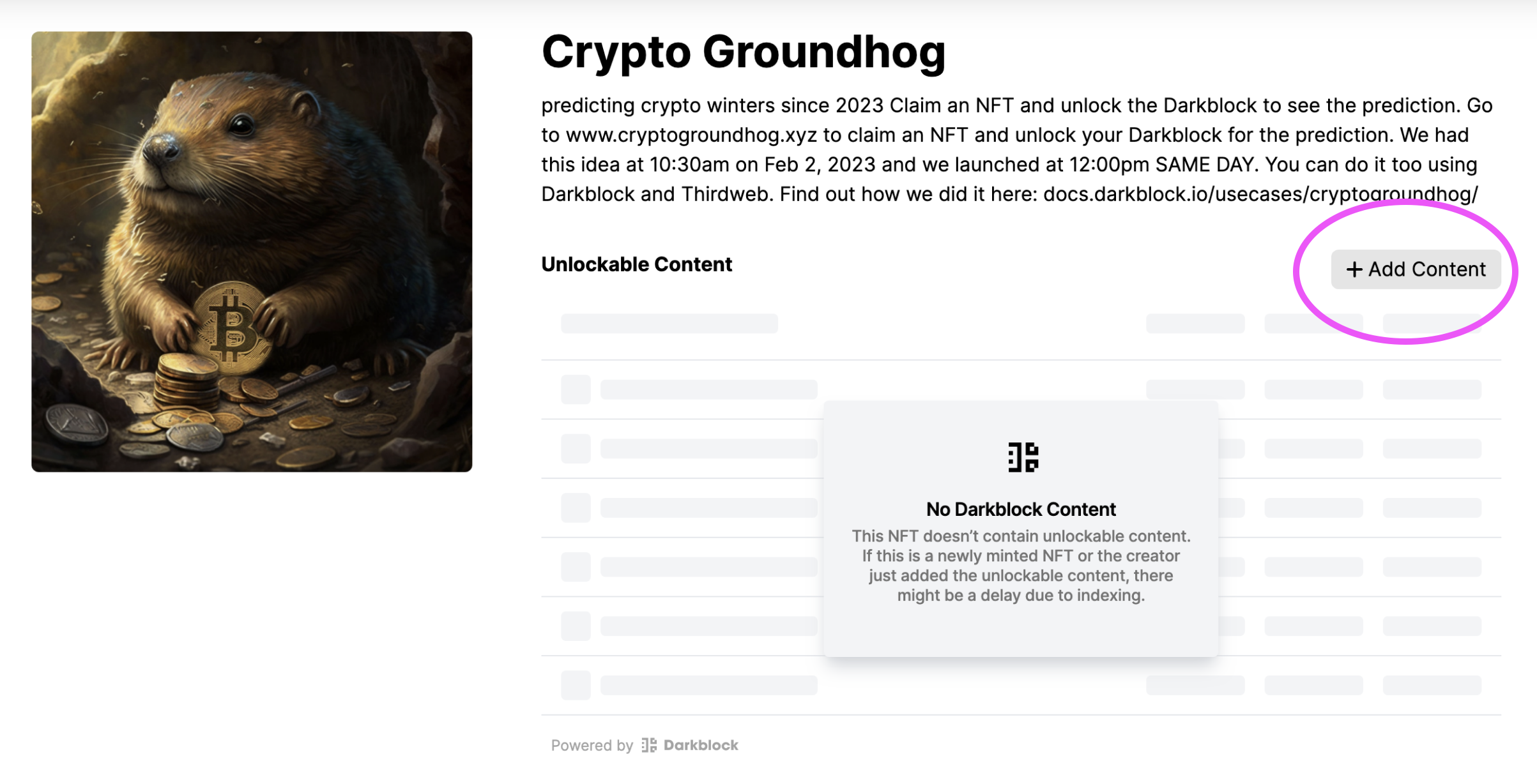Click the square placeholder in the bottommost skeleton row
Viewport: 1537px width, 784px height.
(x=576, y=685)
